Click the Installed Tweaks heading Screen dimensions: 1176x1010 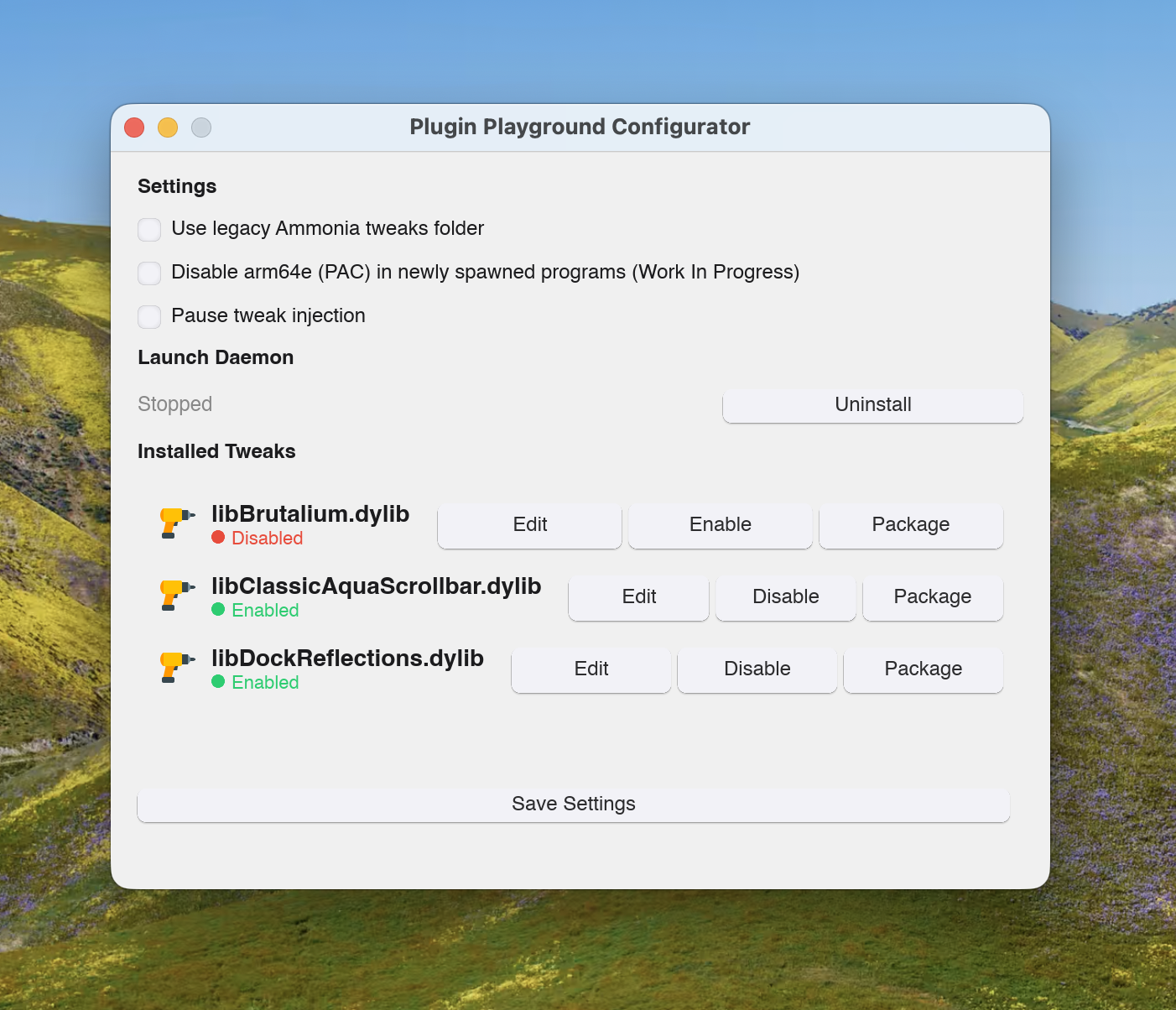216,451
